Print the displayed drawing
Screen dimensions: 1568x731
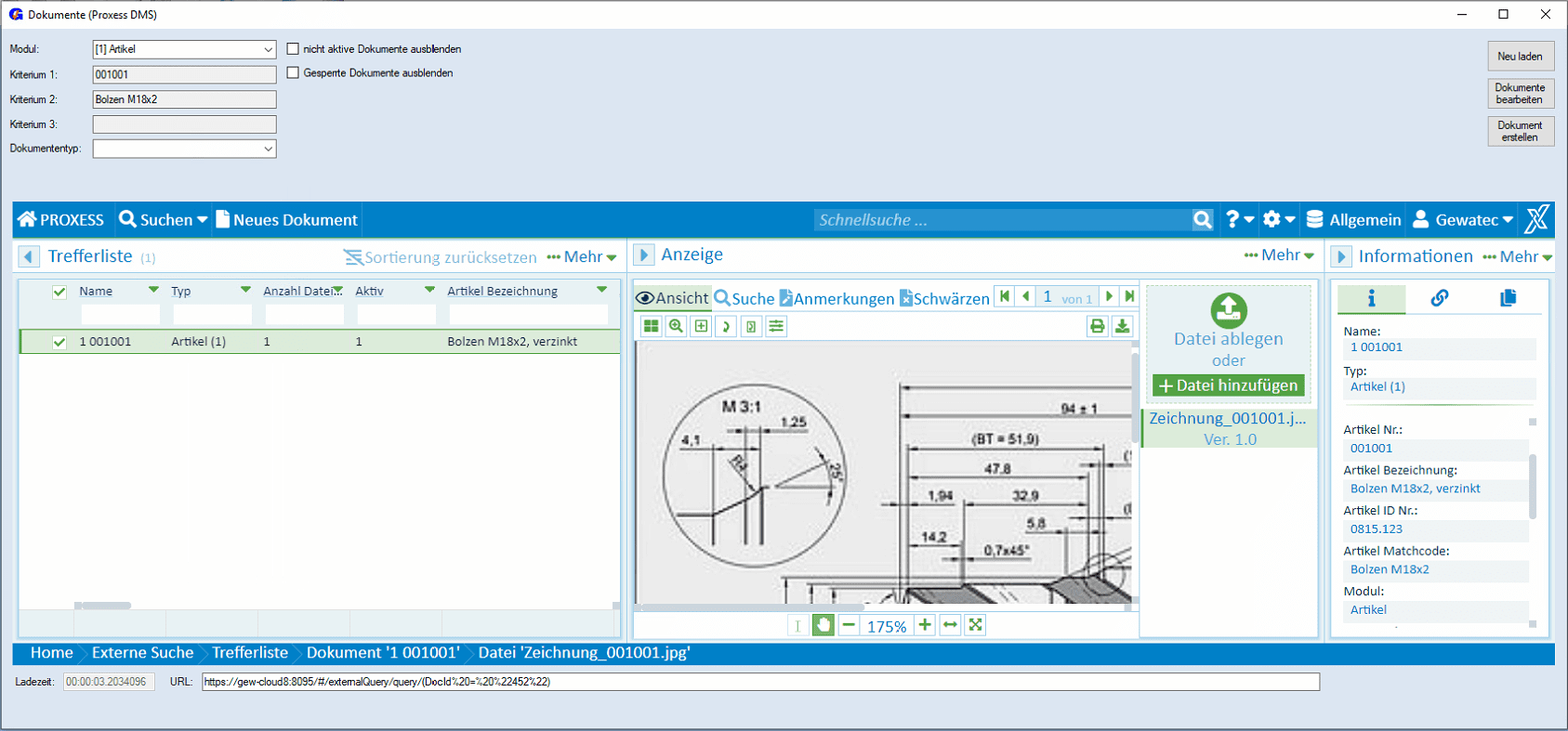point(1098,326)
